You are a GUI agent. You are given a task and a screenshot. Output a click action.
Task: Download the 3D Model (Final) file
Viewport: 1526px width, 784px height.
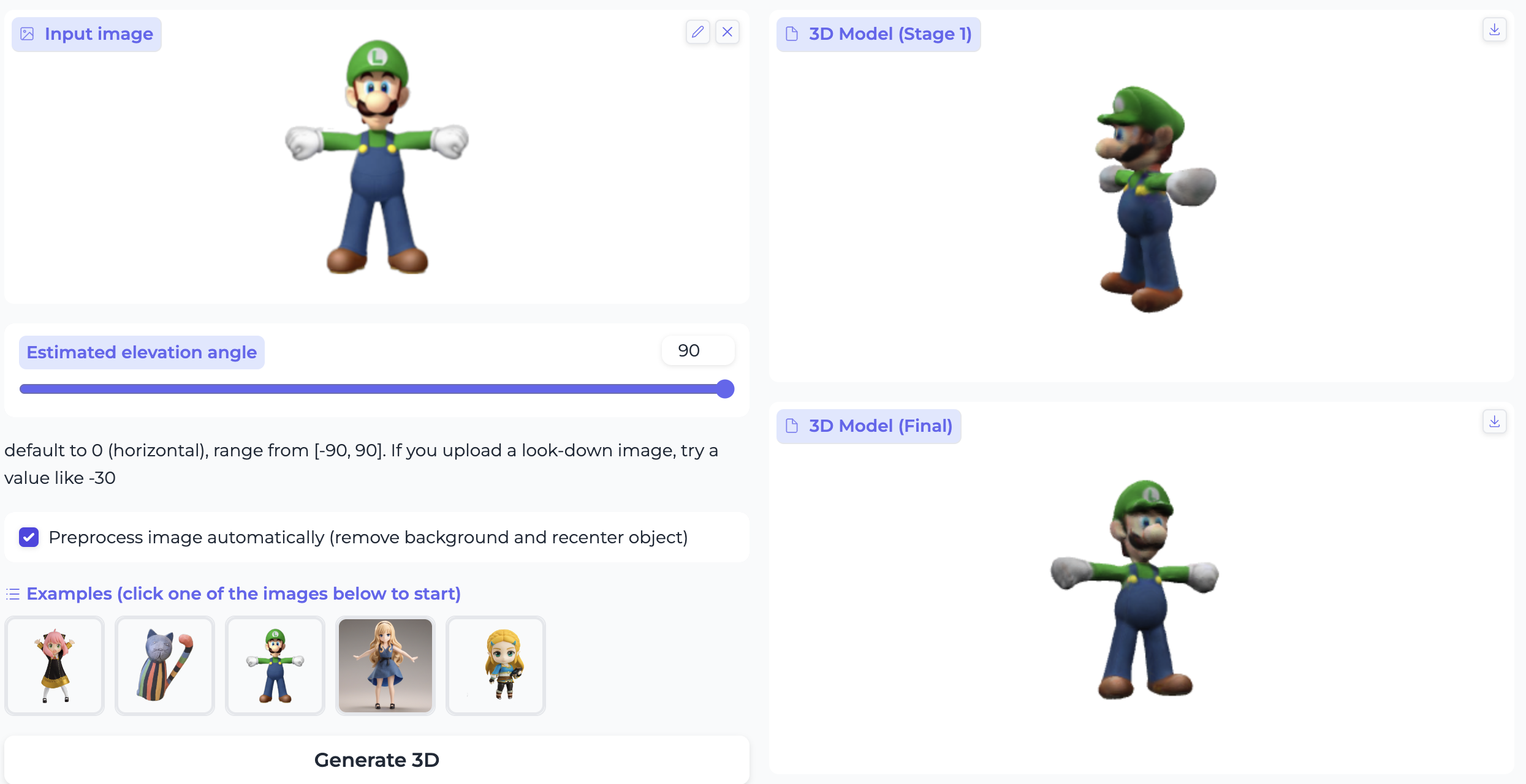coord(1495,421)
